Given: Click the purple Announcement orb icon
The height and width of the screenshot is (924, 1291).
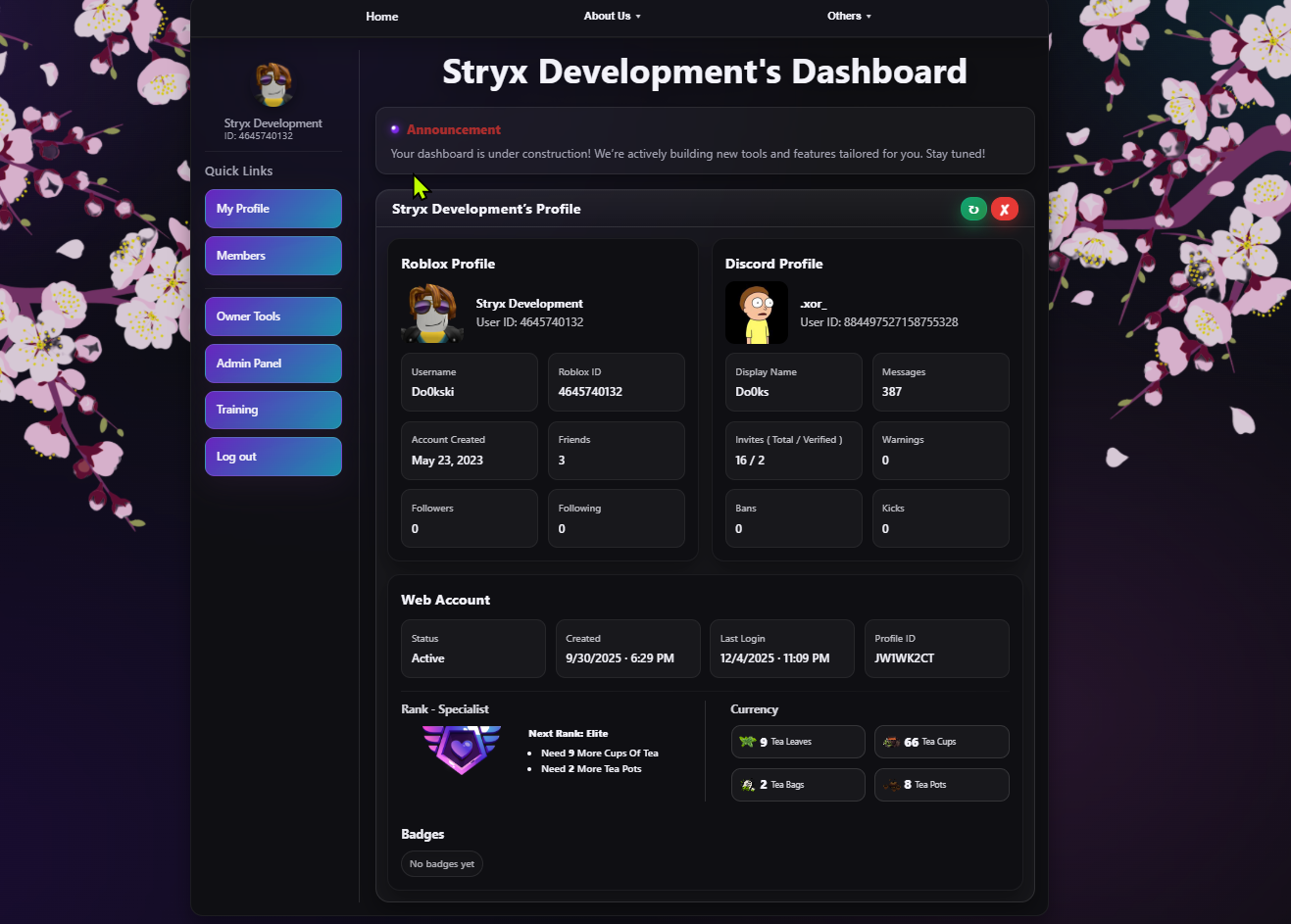Looking at the screenshot, I should [x=395, y=129].
